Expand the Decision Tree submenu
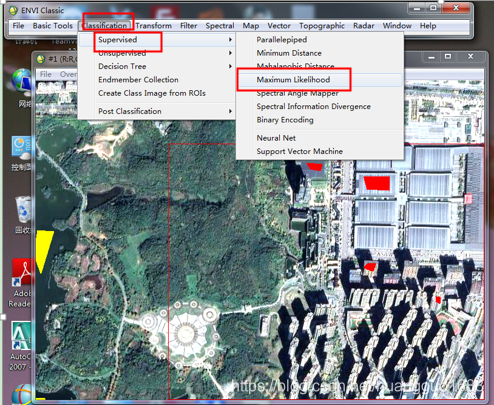This screenshot has width=494, height=405. pyautogui.click(x=157, y=66)
